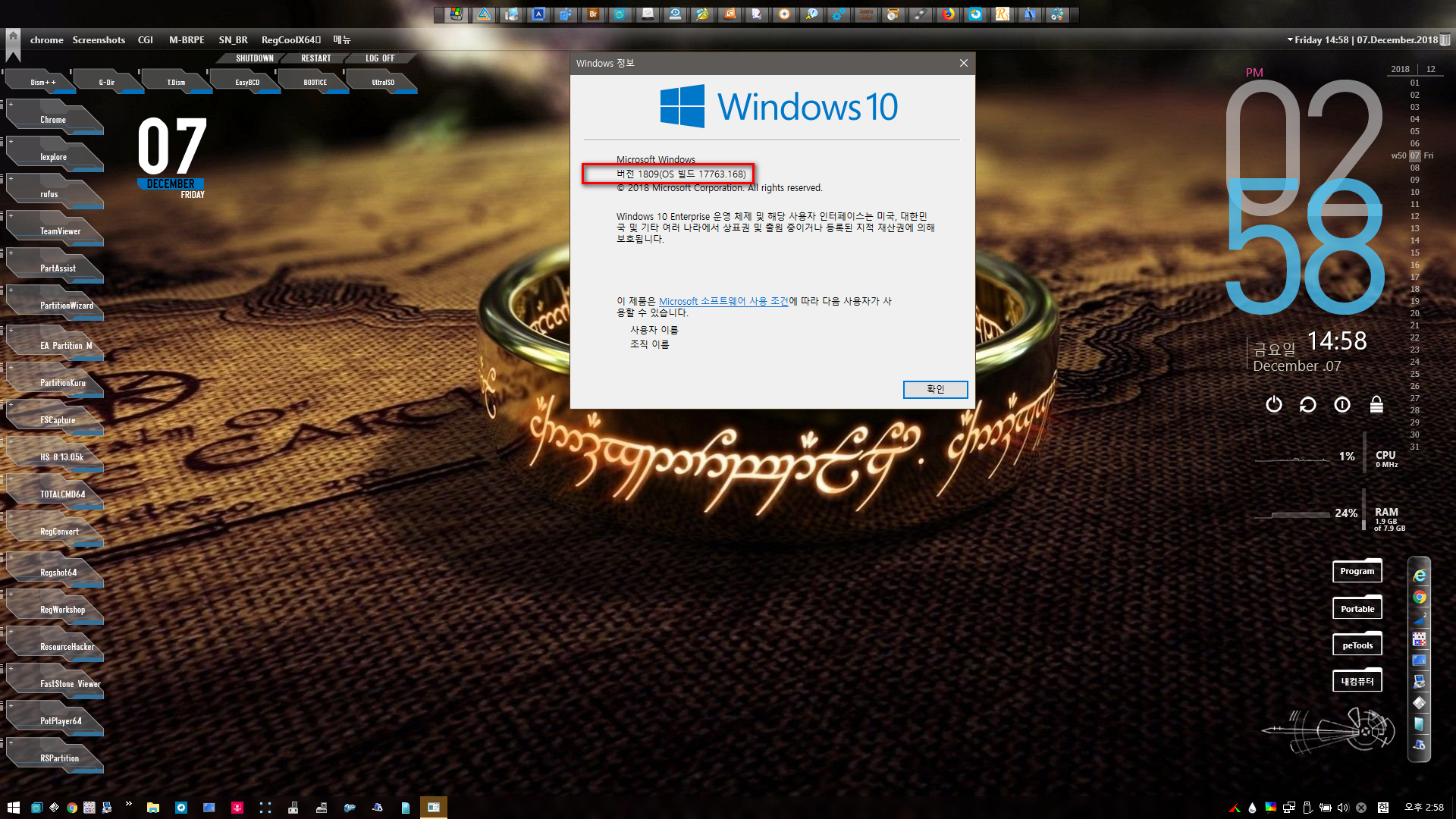The image size is (1456, 819).
Task: Open the blue letter A icon in top dock
Action: click(538, 14)
